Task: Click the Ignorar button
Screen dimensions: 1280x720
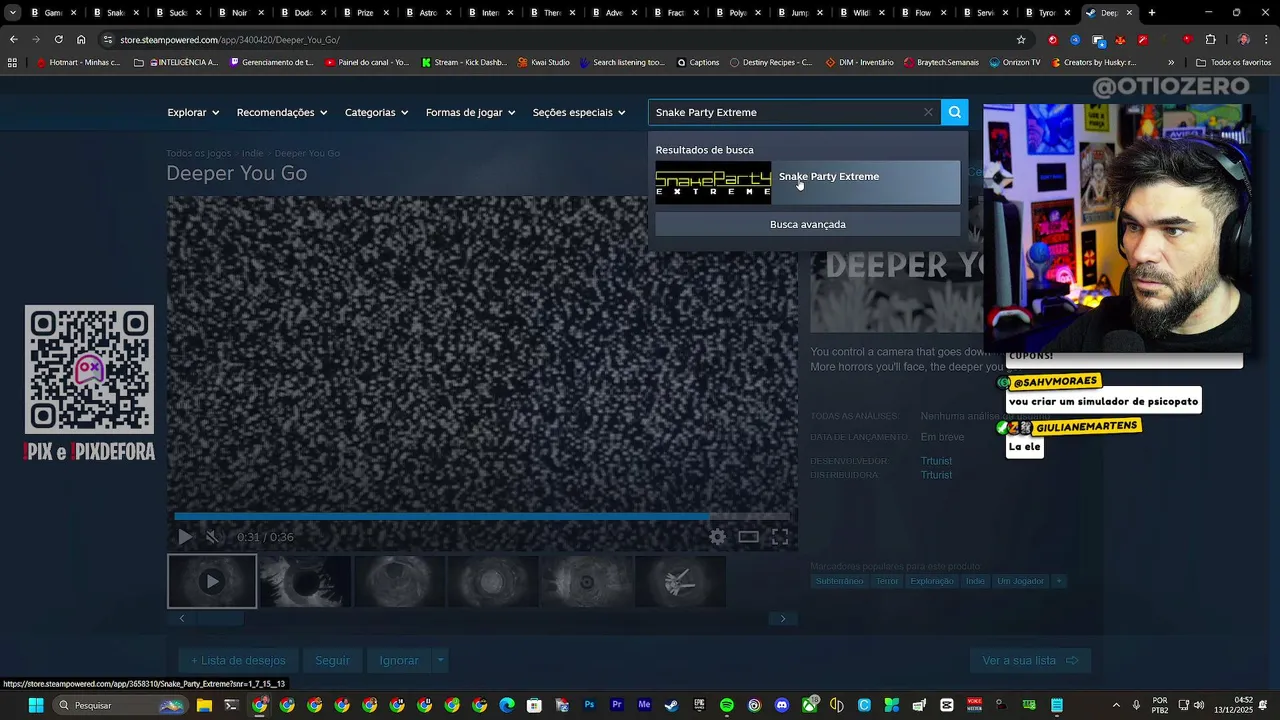Action: (399, 660)
